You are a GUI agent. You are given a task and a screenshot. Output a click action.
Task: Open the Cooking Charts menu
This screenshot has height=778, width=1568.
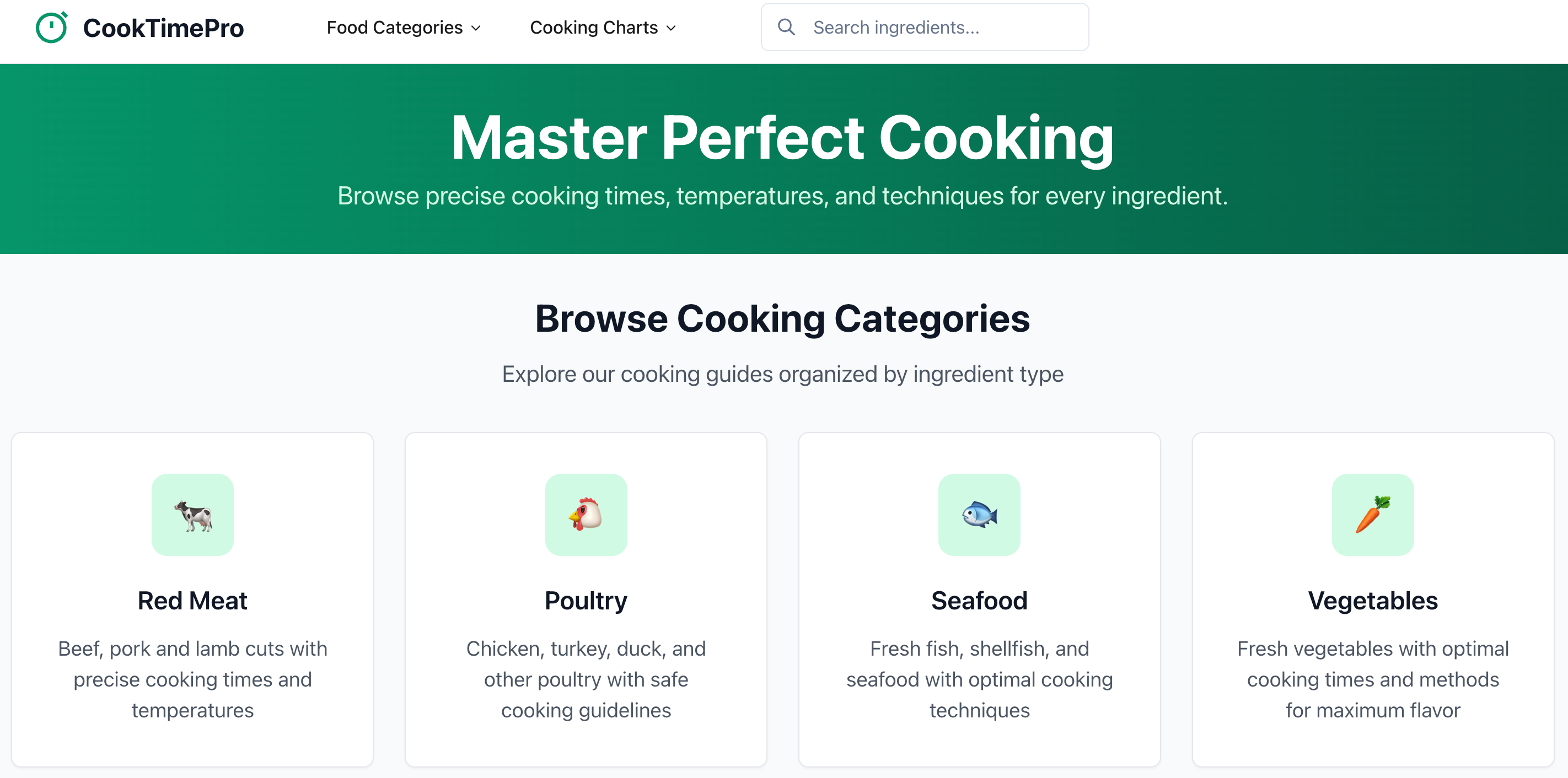click(x=593, y=28)
